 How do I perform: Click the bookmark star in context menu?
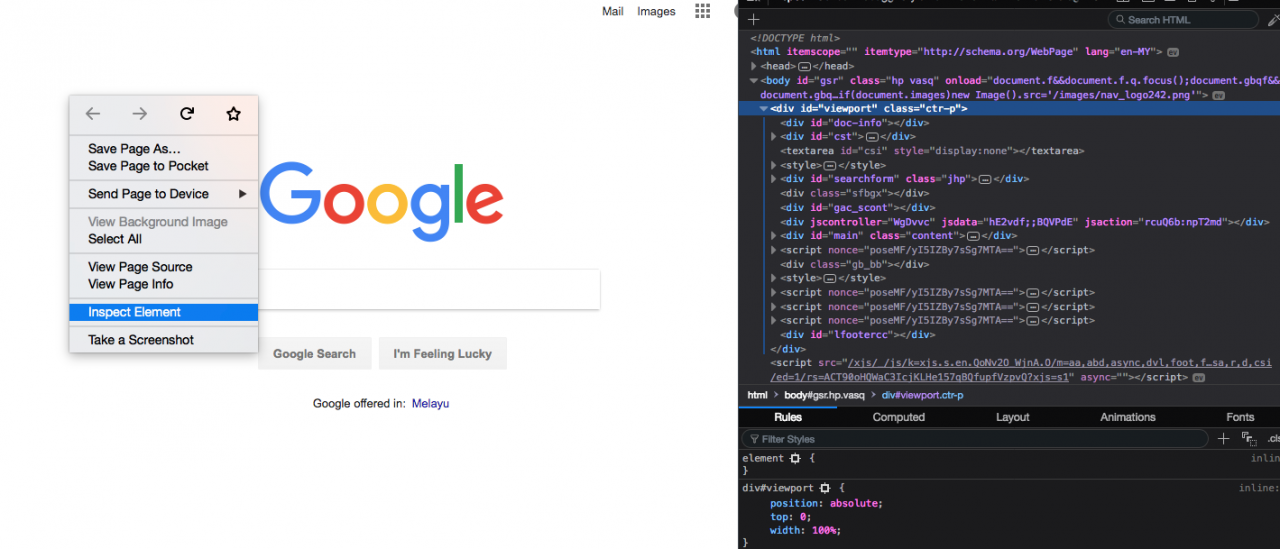click(233, 114)
